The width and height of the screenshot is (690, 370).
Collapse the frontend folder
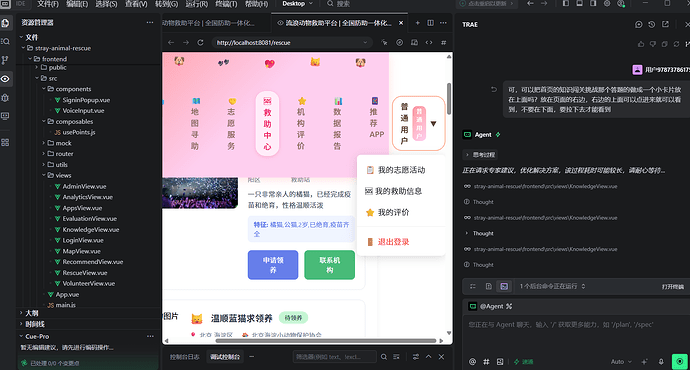[x=30, y=59]
